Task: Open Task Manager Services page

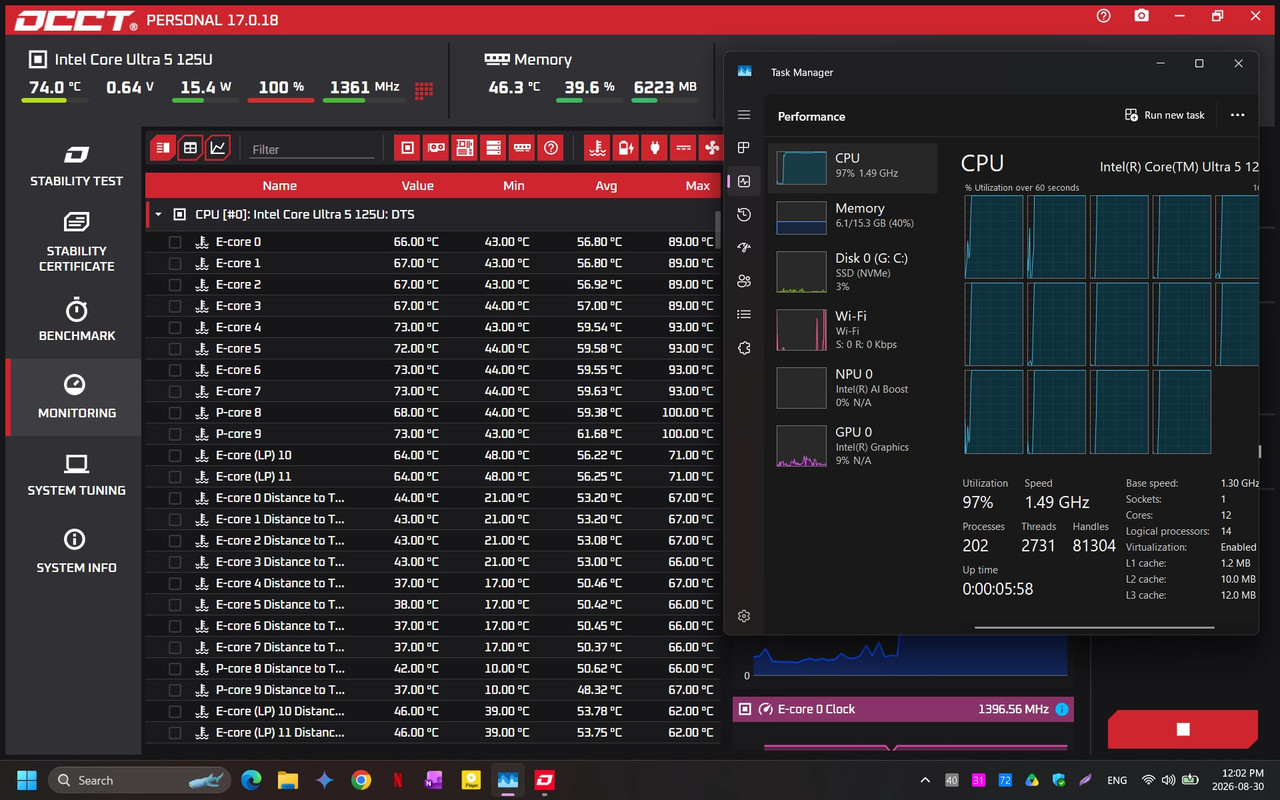Action: (x=744, y=348)
